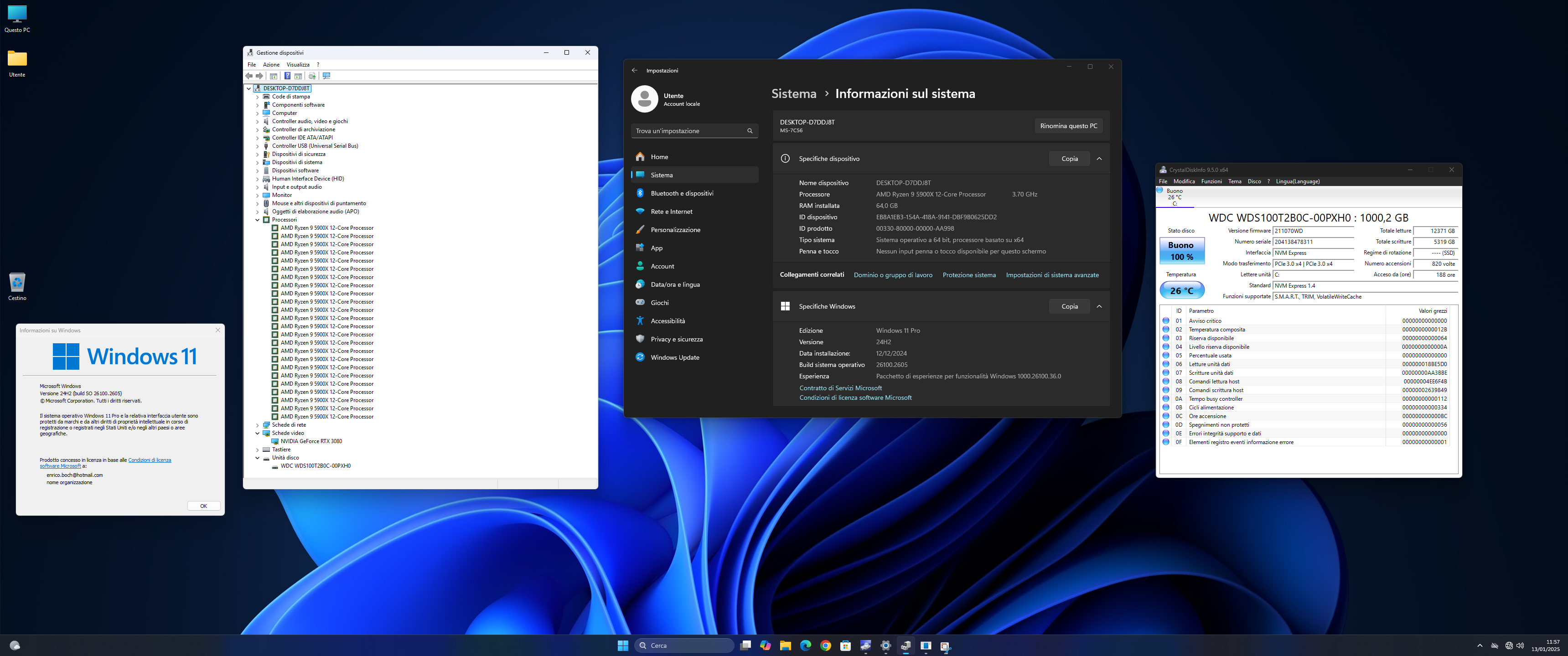Click Forward arrow in Gestione dispositivi toolbar

tap(259, 76)
